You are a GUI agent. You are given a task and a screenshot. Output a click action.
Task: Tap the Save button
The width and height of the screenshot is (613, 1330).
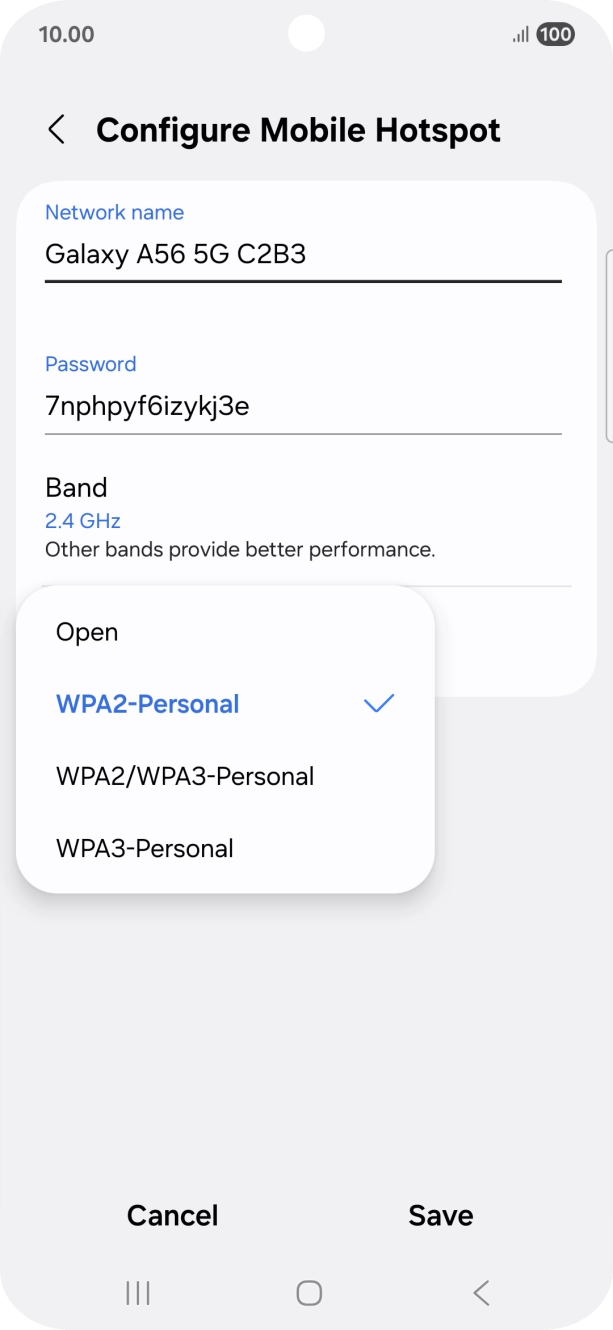(440, 1215)
